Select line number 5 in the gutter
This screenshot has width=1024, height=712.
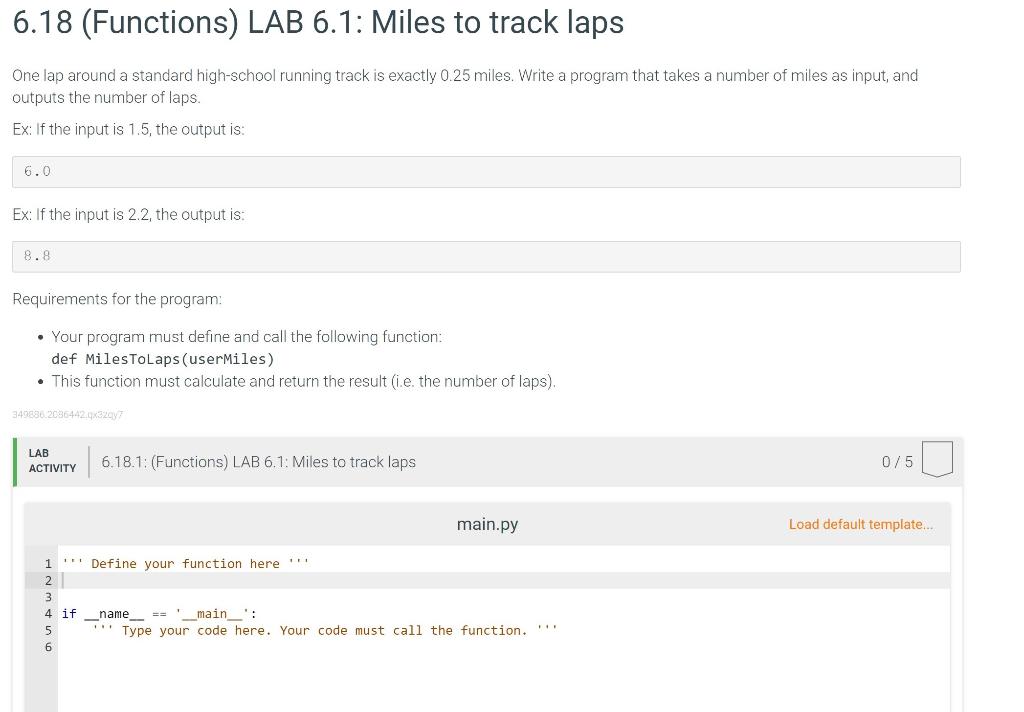47,630
